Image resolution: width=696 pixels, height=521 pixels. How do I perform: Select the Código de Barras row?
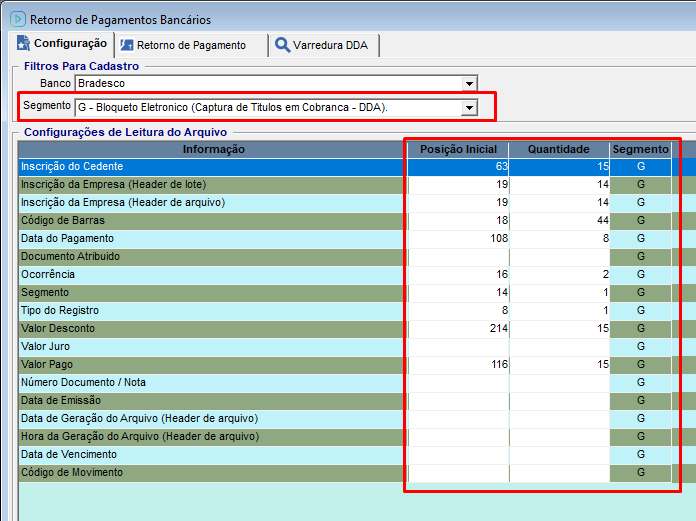(x=212, y=221)
